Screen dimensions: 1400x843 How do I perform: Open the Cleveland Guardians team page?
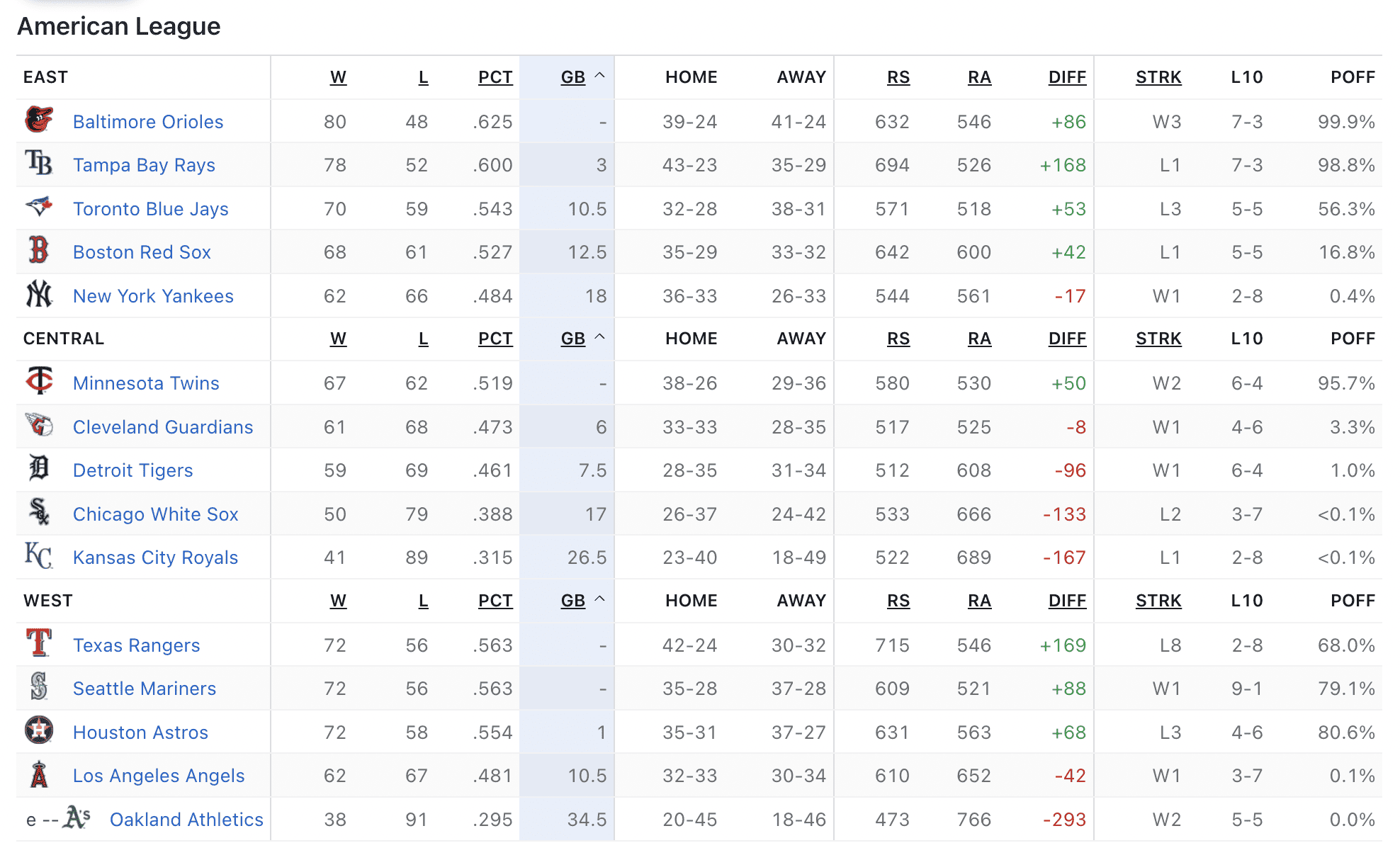point(163,427)
